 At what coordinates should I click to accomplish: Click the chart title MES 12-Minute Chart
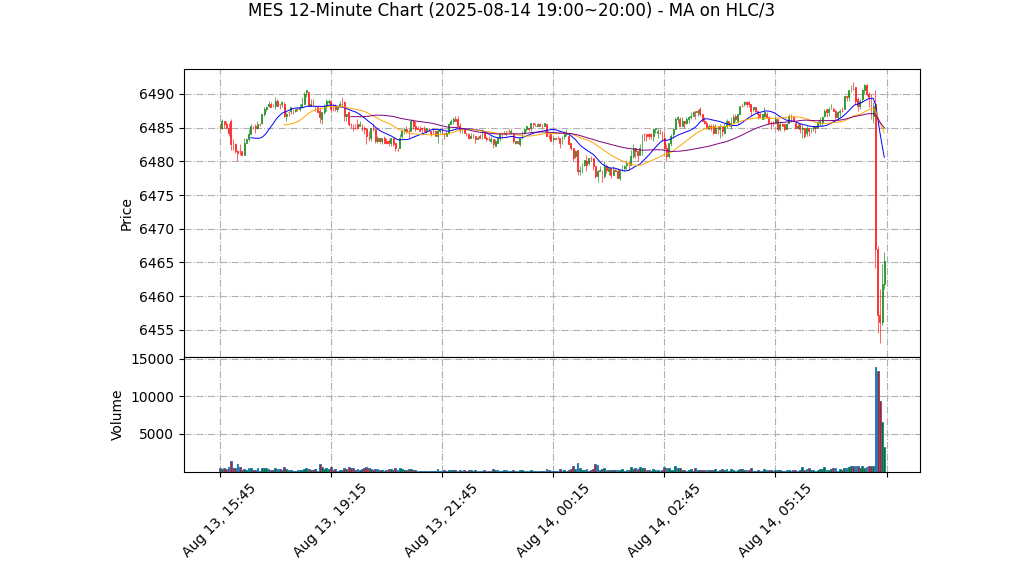(511, 10)
